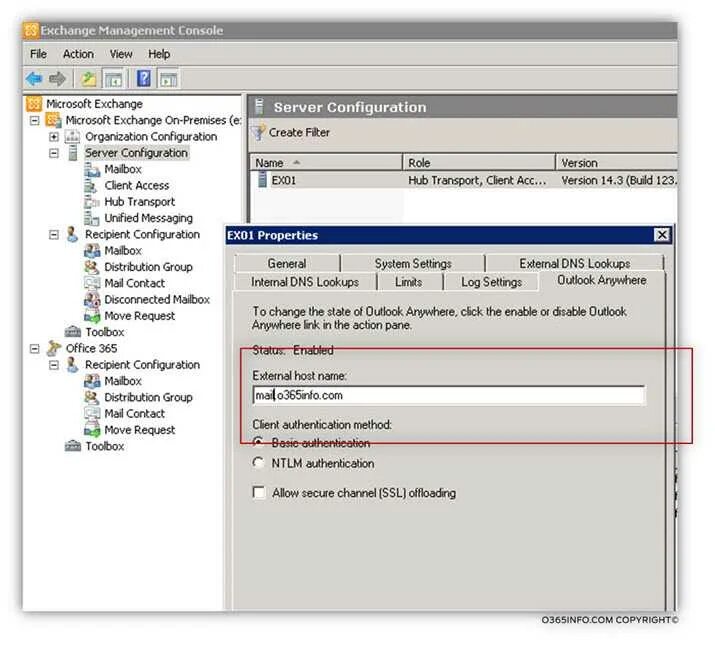Viewport: 715px width, 651px height.
Task: Click the Office 365 node icon
Action: [54, 348]
